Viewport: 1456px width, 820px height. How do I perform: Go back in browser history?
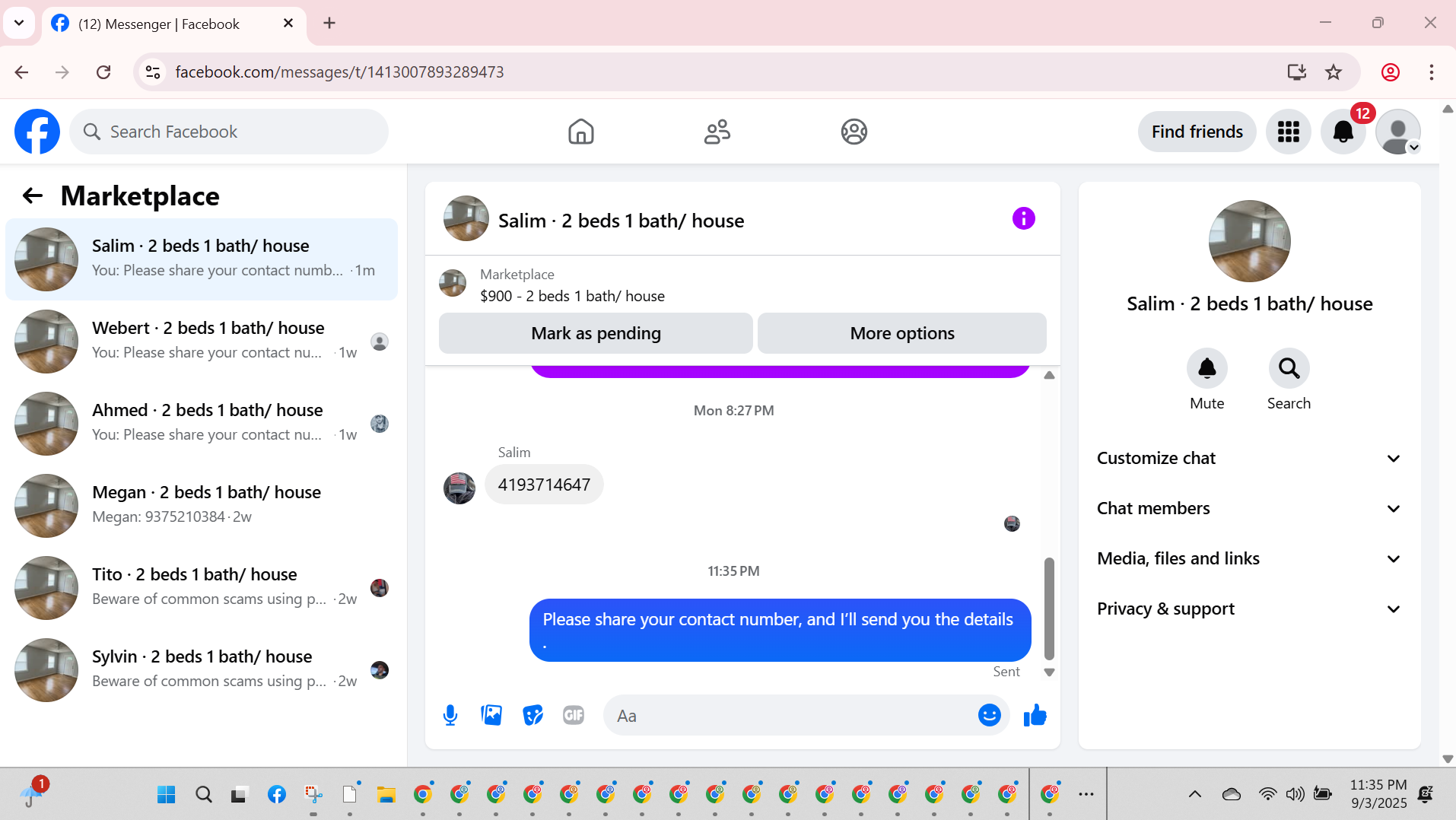click(21, 72)
